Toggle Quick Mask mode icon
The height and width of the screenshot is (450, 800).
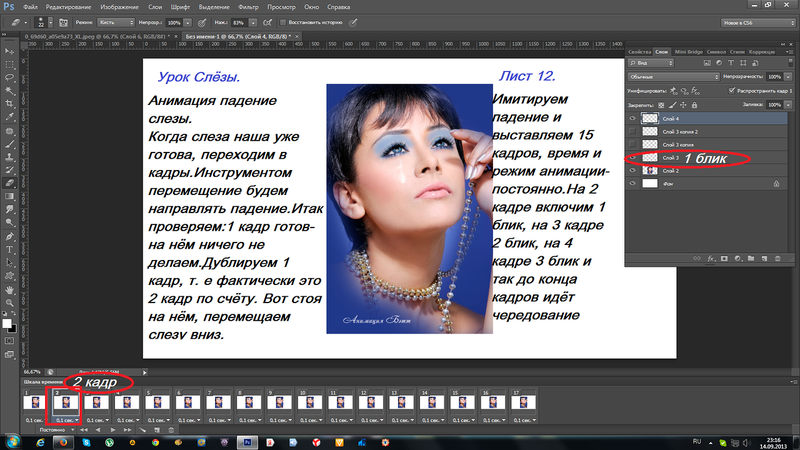click(9, 341)
